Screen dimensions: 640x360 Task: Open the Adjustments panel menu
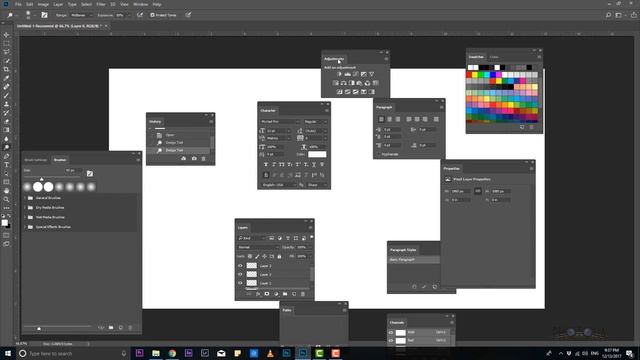click(386, 59)
